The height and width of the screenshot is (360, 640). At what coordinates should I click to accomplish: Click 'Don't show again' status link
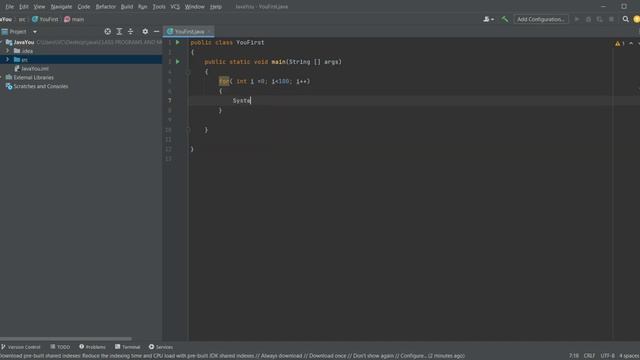[x=374, y=356]
